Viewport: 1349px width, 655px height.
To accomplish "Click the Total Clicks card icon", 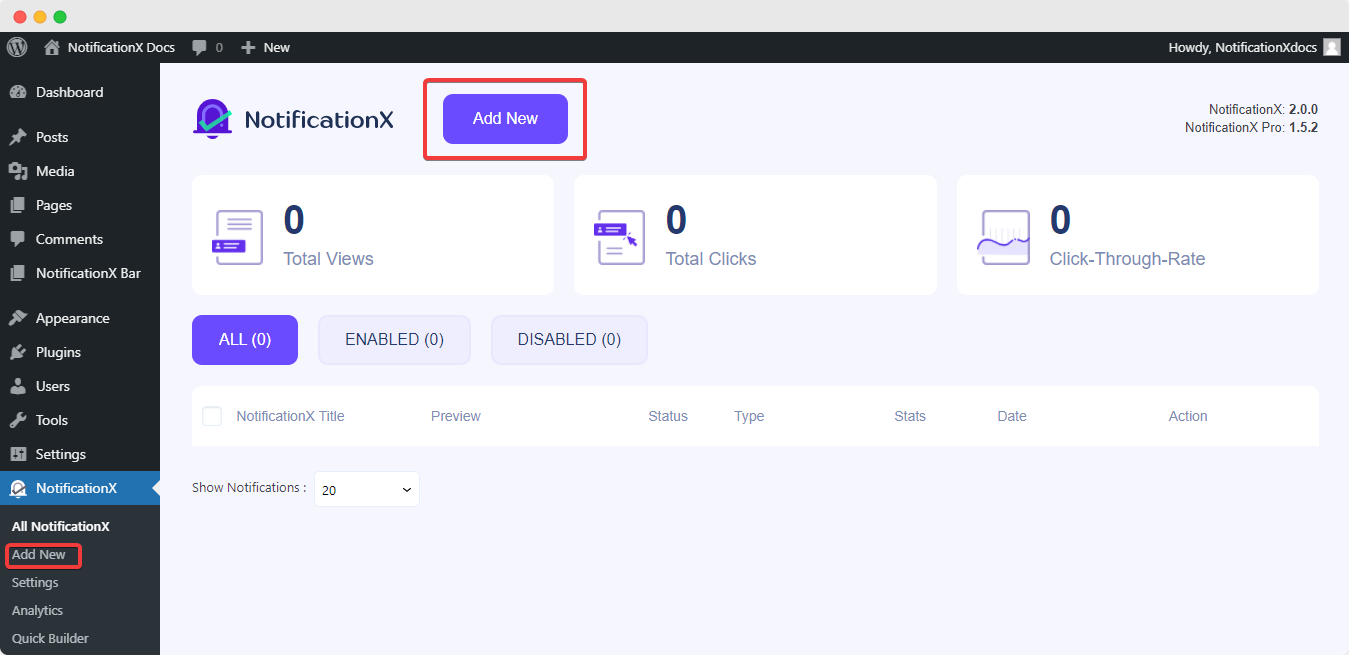I will click(620, 237).
